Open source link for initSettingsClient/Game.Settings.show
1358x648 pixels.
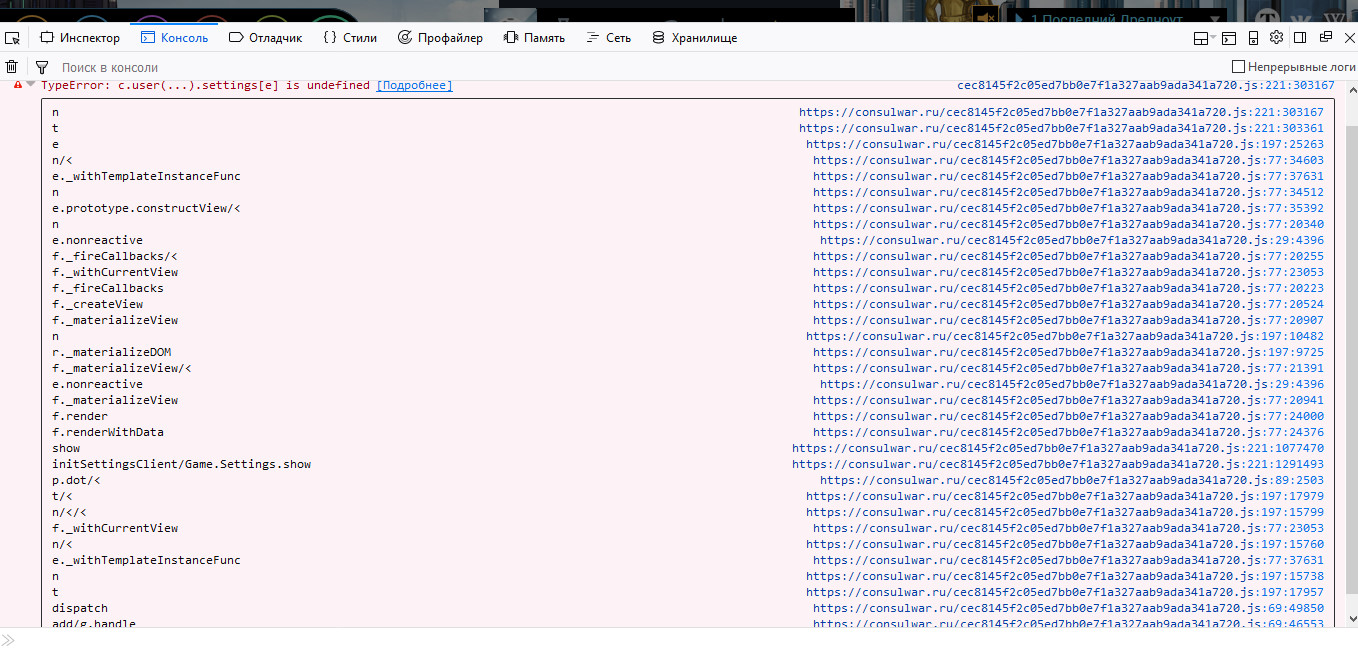[x=1057, y=464]
